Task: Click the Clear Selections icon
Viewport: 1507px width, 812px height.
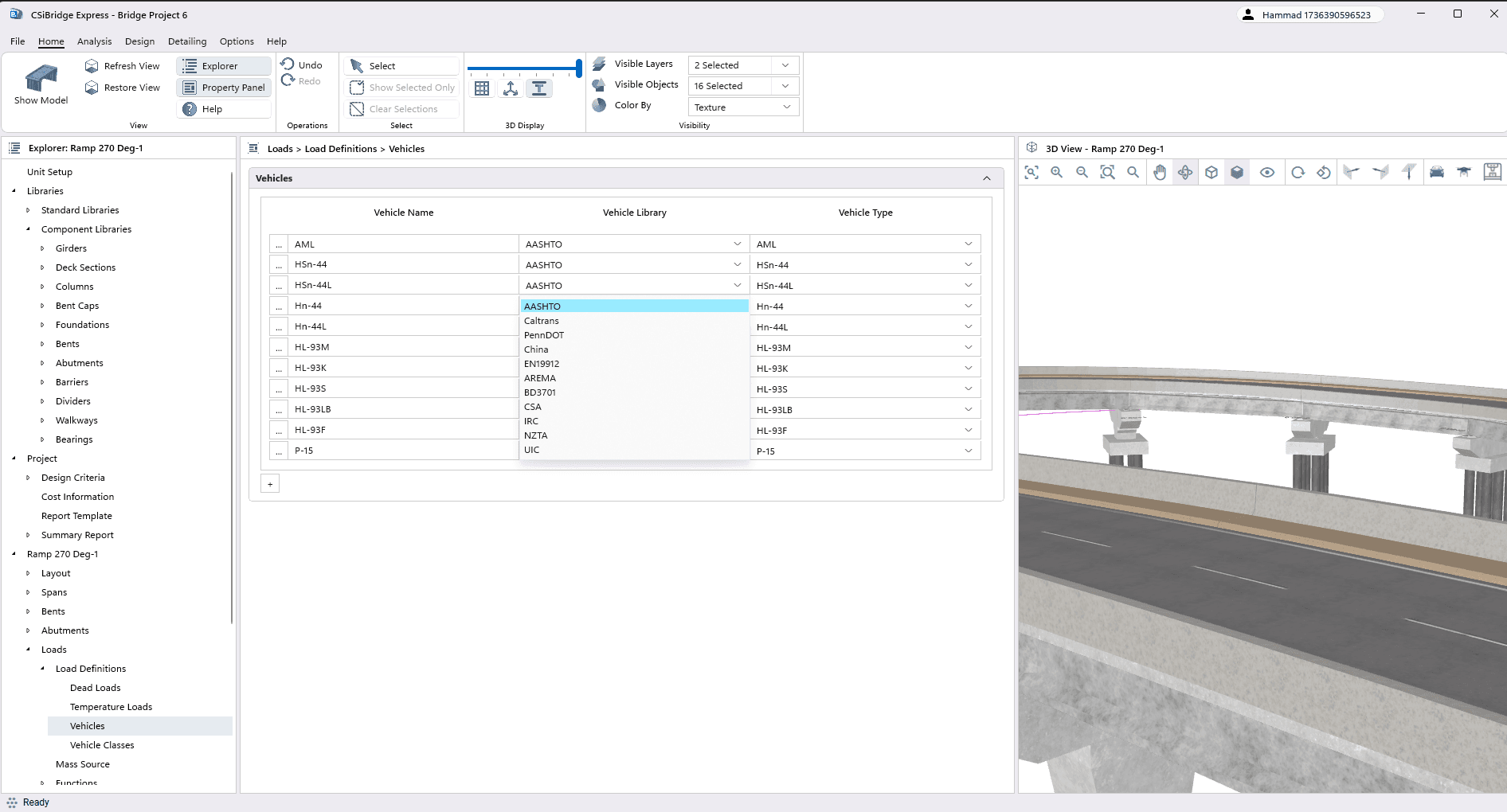Action: pyautogui.click(x=401, y=109)
